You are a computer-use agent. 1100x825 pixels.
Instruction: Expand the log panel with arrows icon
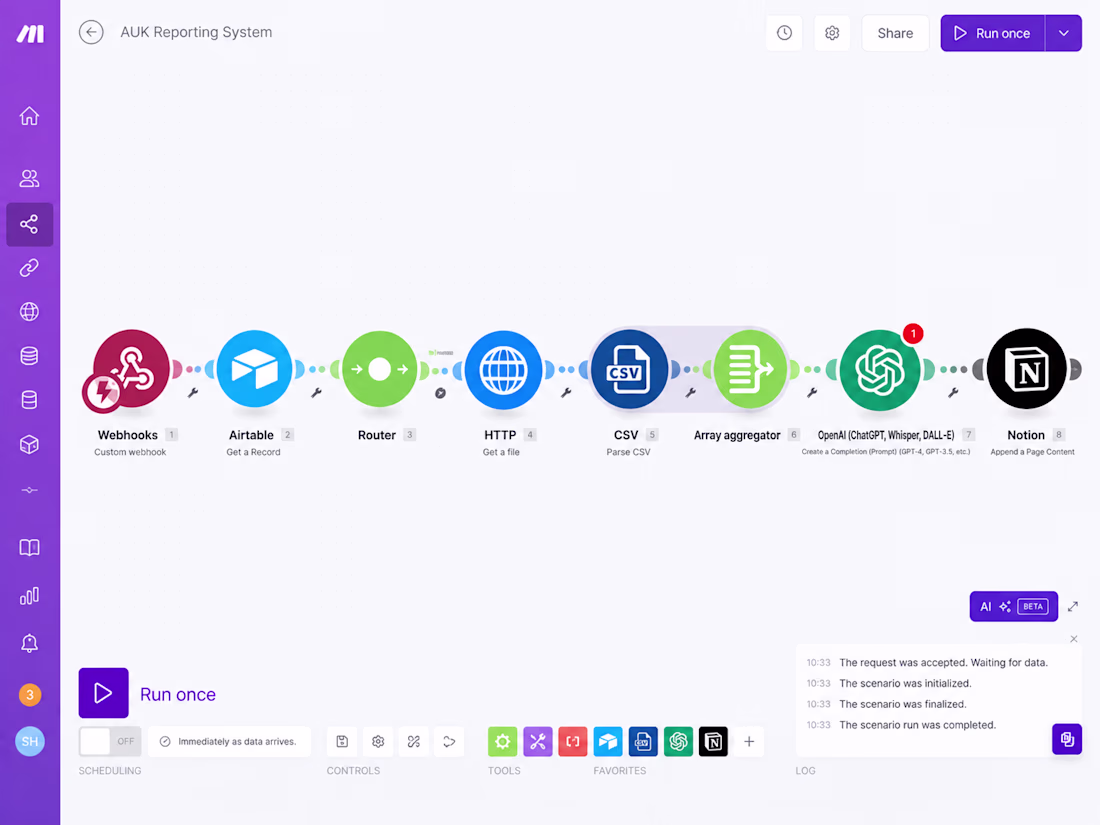1073,607
